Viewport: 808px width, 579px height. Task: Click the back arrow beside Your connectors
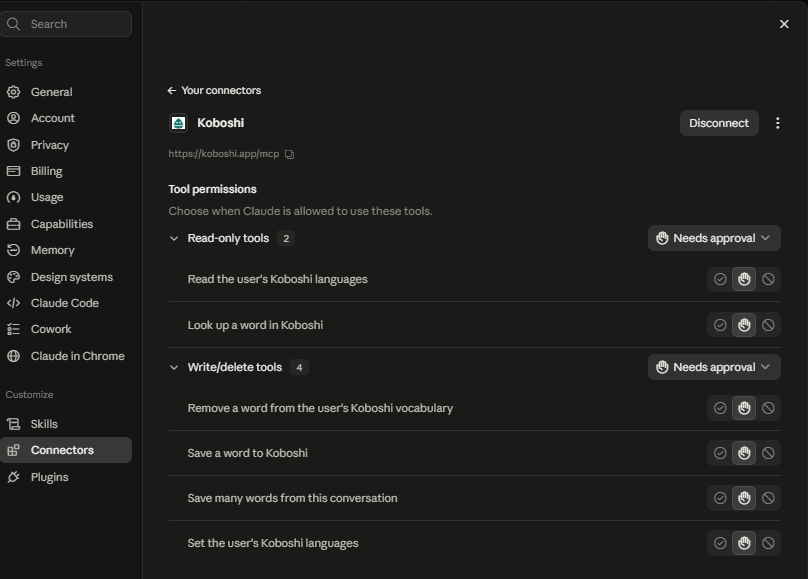point(172,91)
